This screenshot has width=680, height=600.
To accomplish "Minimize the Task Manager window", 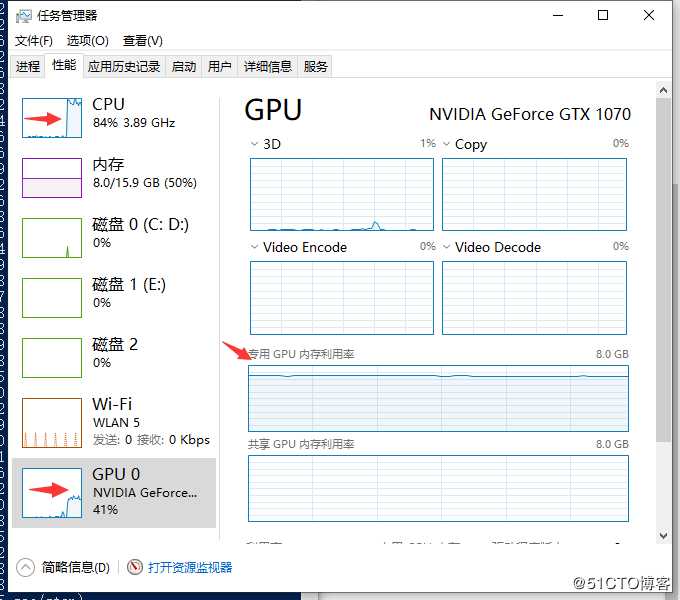I will coord(558,16).
